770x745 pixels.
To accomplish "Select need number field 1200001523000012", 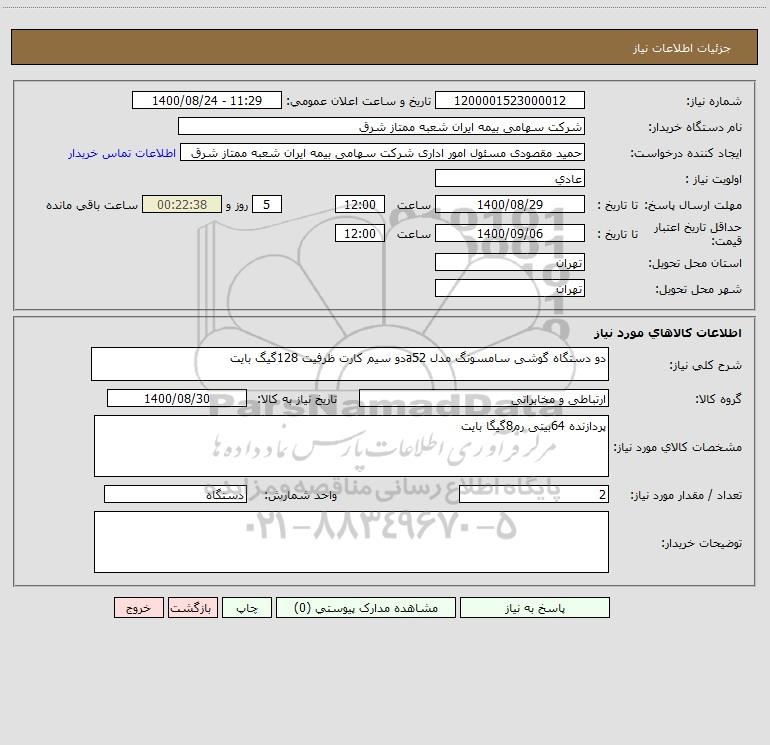I will point(510,100).
